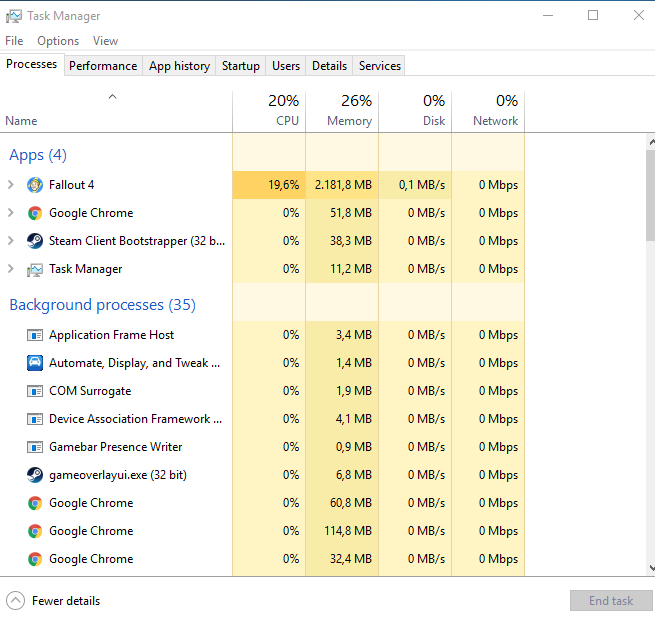Viewport: 655px width, 618px height.
Task: Click the Steam Client Bootstrapper icon
Action: coord(35,241)
